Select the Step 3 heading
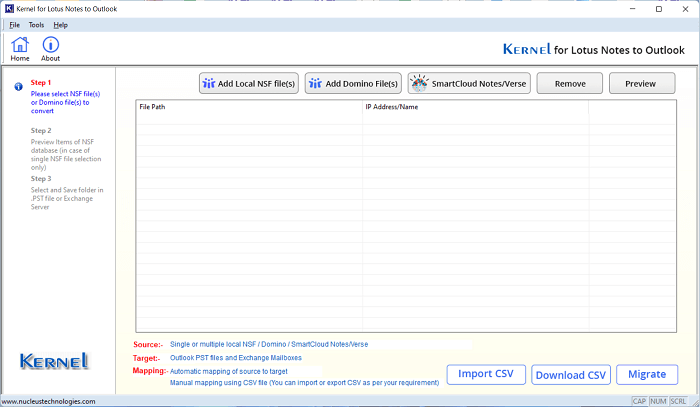 pos(41,179)
